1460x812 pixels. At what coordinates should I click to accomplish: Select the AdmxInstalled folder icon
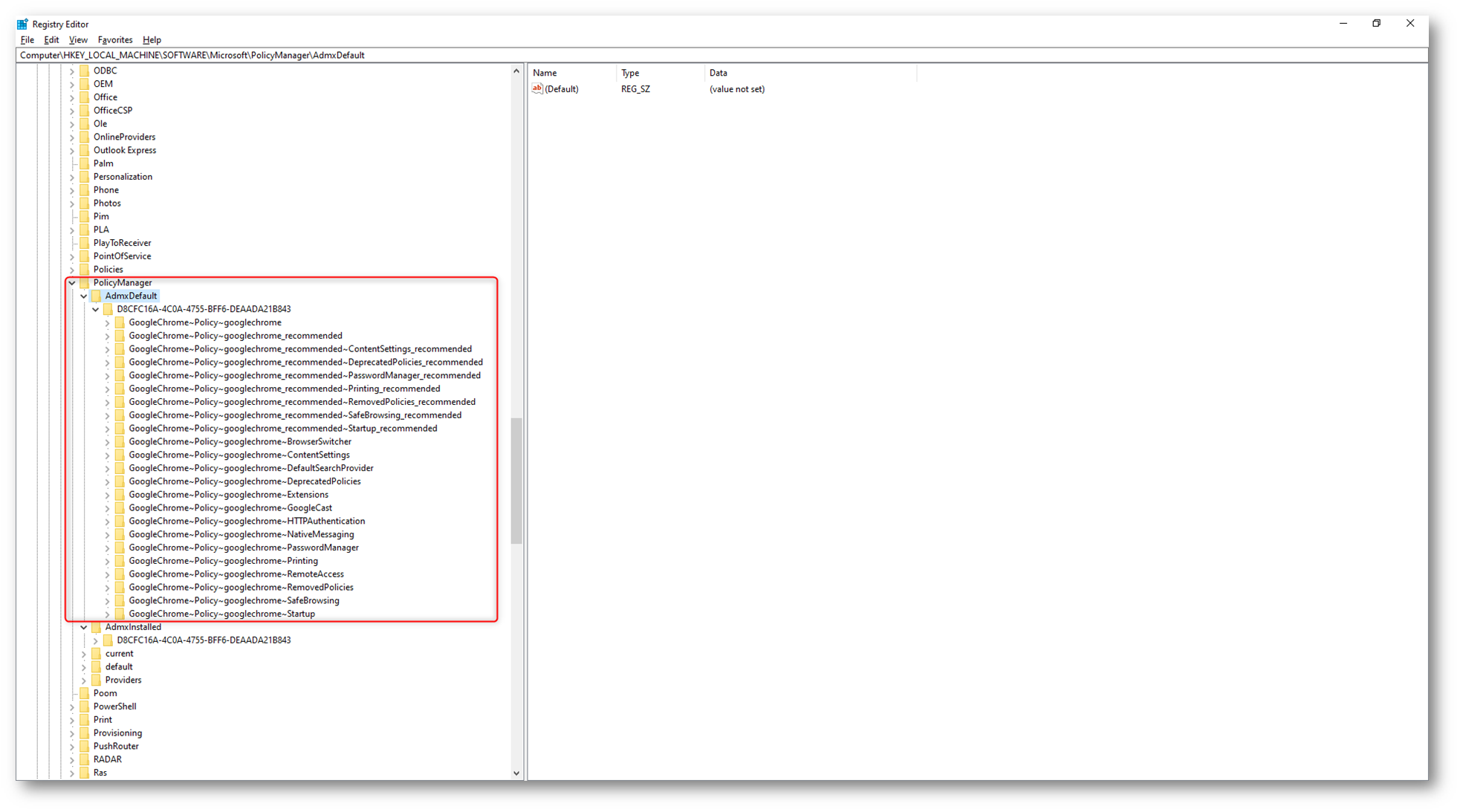tap(97, 627)
